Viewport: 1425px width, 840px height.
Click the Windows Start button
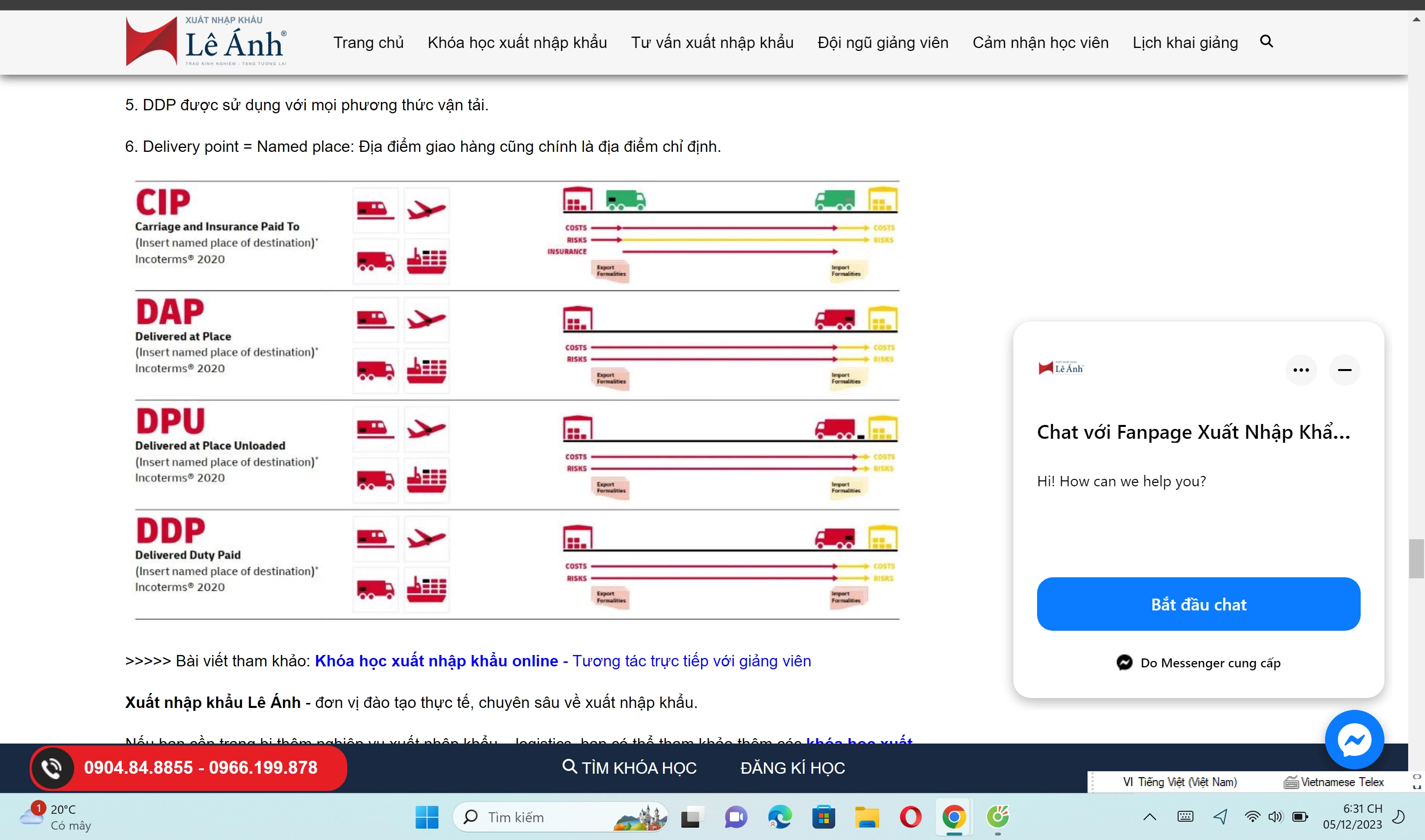[427, 817]
